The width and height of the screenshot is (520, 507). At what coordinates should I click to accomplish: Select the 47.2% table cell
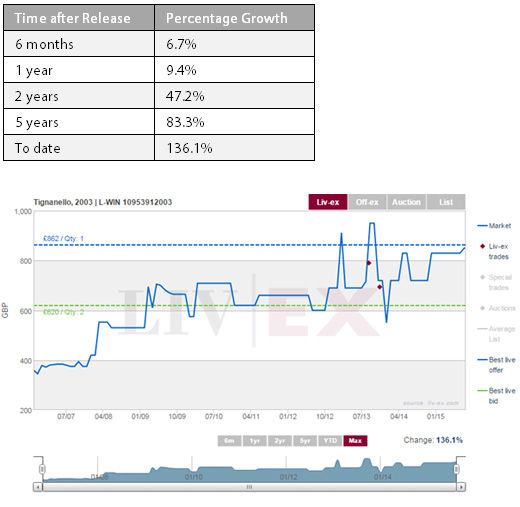pyautogui.click(x=234, y=96)
